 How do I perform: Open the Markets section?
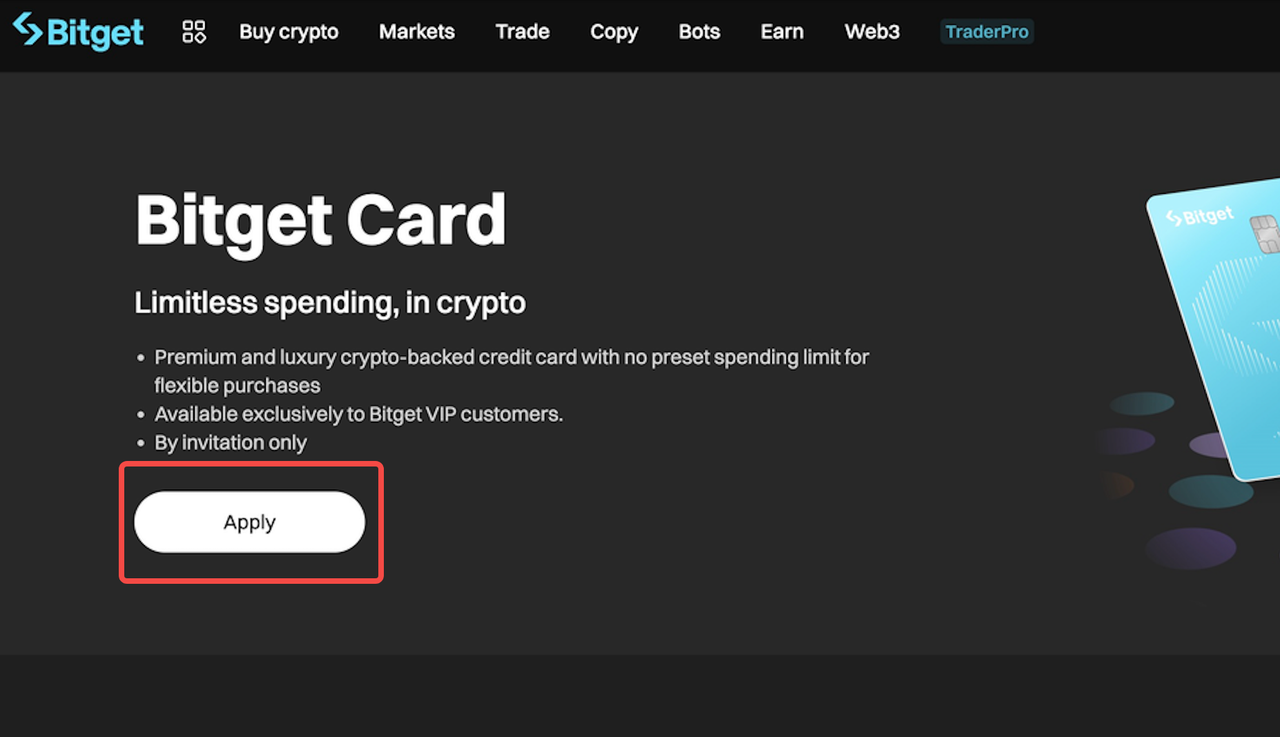pos(416,31)
